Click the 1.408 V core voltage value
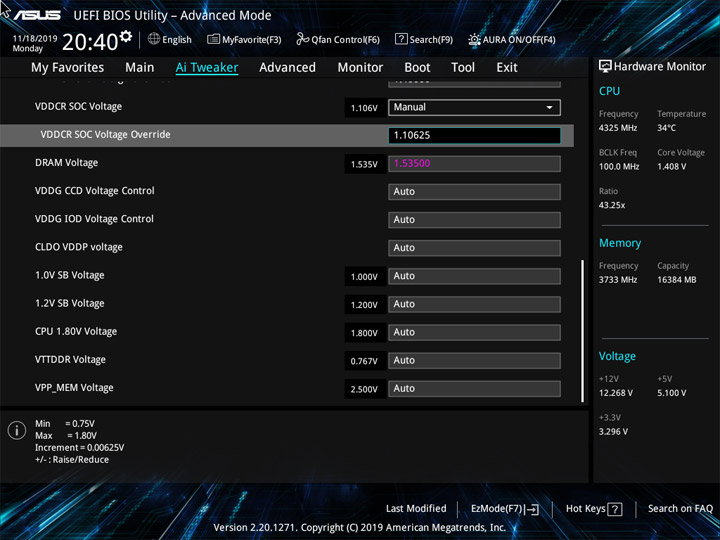Viewport: 720px width, 540px height. (x=672, y=166)
